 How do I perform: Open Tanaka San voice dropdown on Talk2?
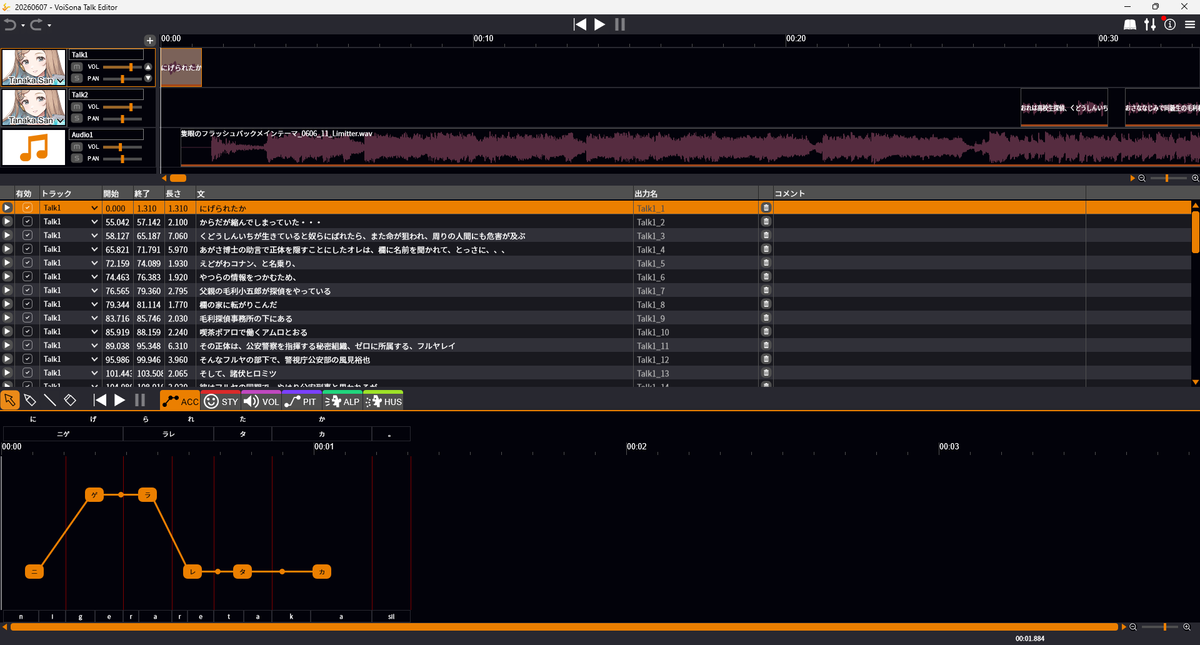[60, 120]
